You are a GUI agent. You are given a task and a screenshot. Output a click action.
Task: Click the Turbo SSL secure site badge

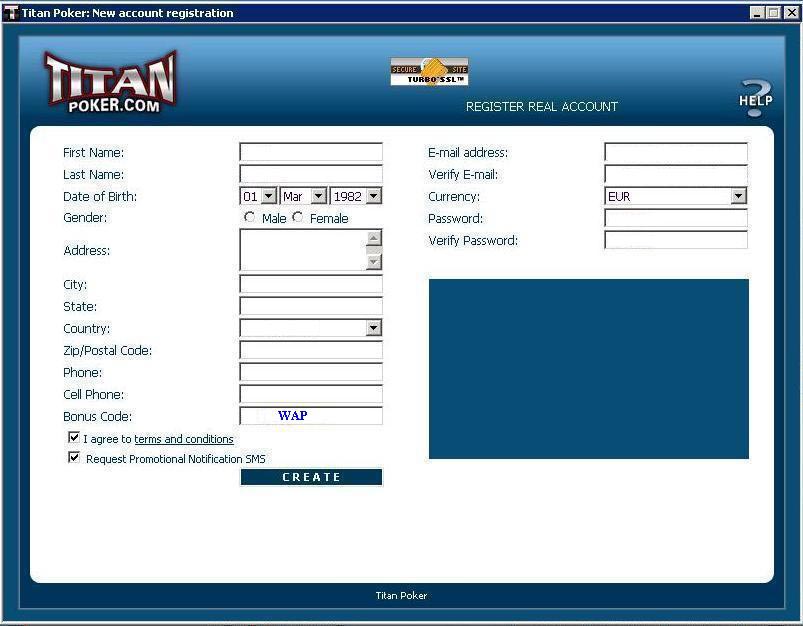(x=429, y=72)
